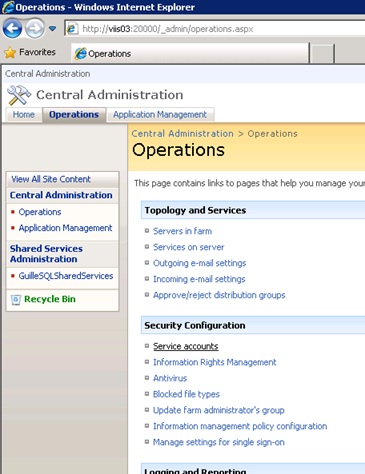
Task: Click the Security Configuration heading
Action: click(195, 325)
